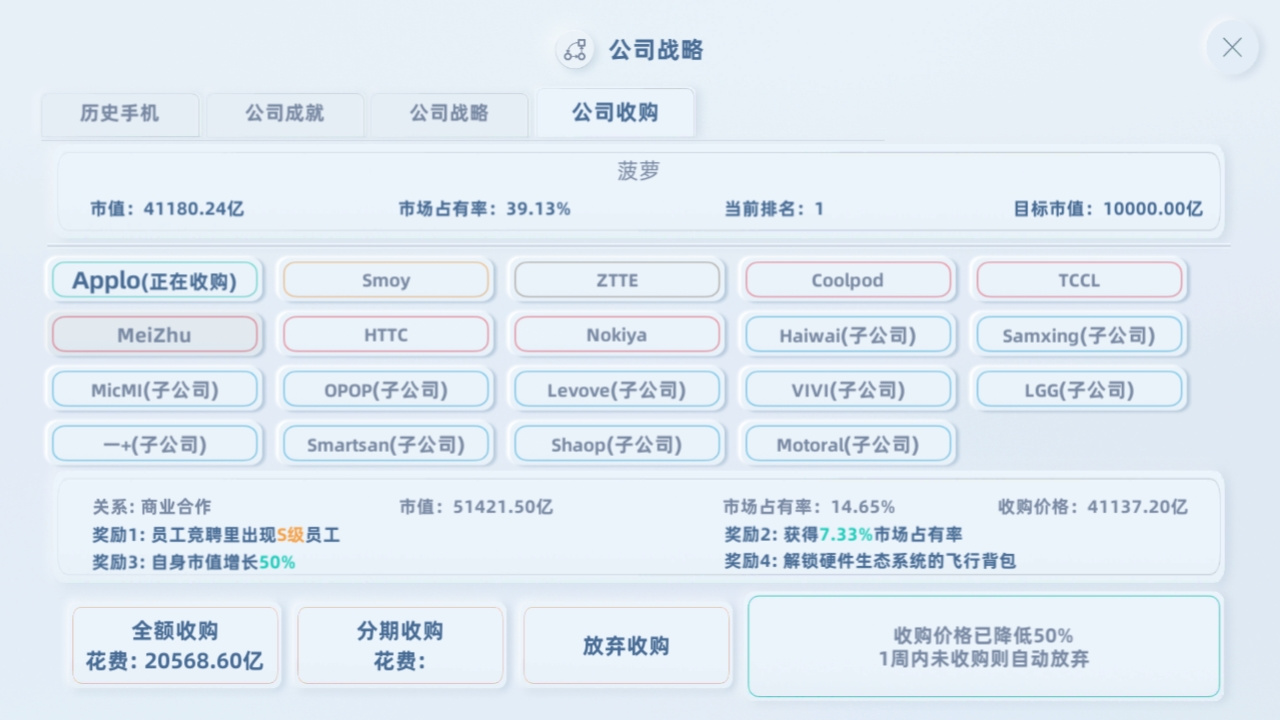Click target 市值: 51421.50亿 text

[476, 507]
